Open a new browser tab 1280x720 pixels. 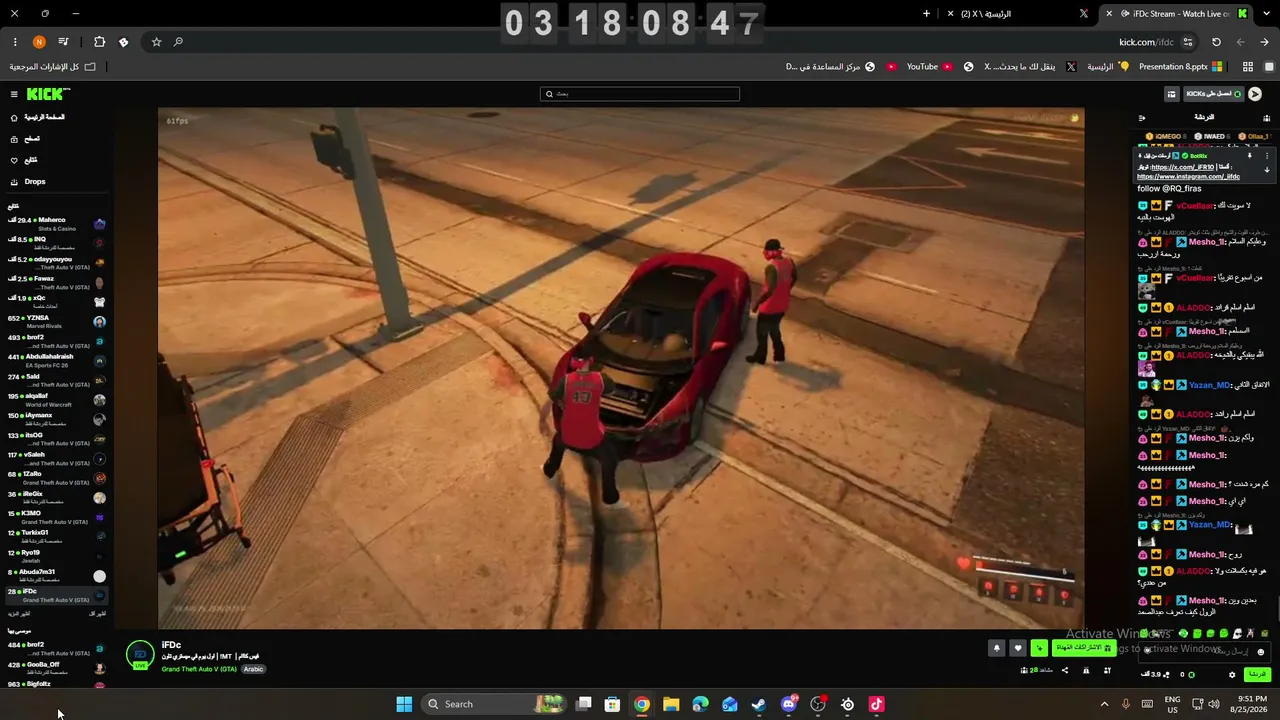pyautogui.click(x=926, y=14)
